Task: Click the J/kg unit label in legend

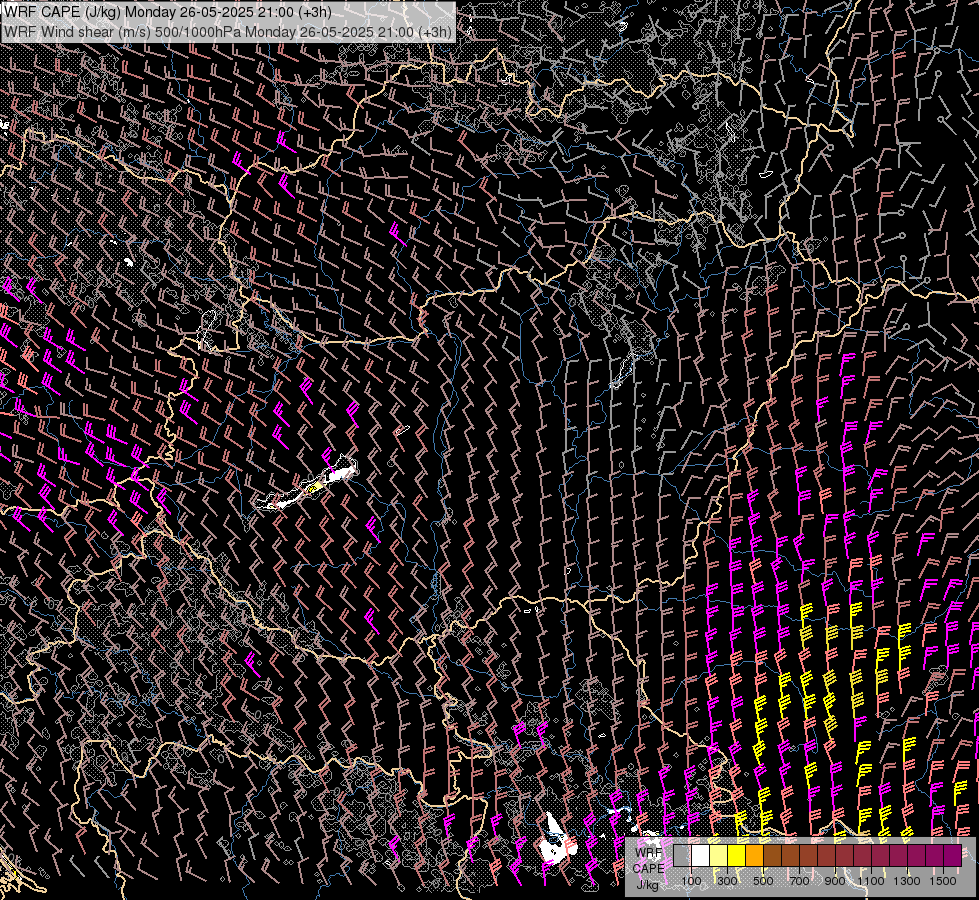Action: (x=647, y=885)
